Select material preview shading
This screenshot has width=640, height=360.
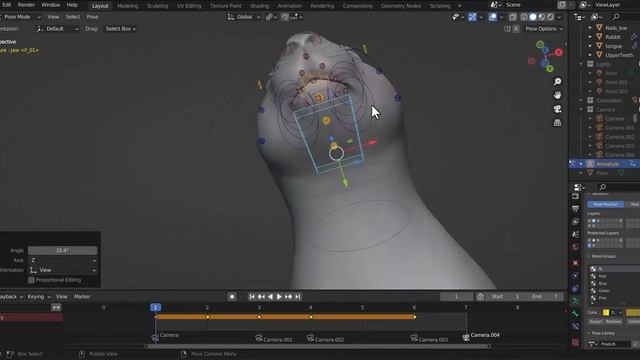pyautogui.click(x=542, y=17)
